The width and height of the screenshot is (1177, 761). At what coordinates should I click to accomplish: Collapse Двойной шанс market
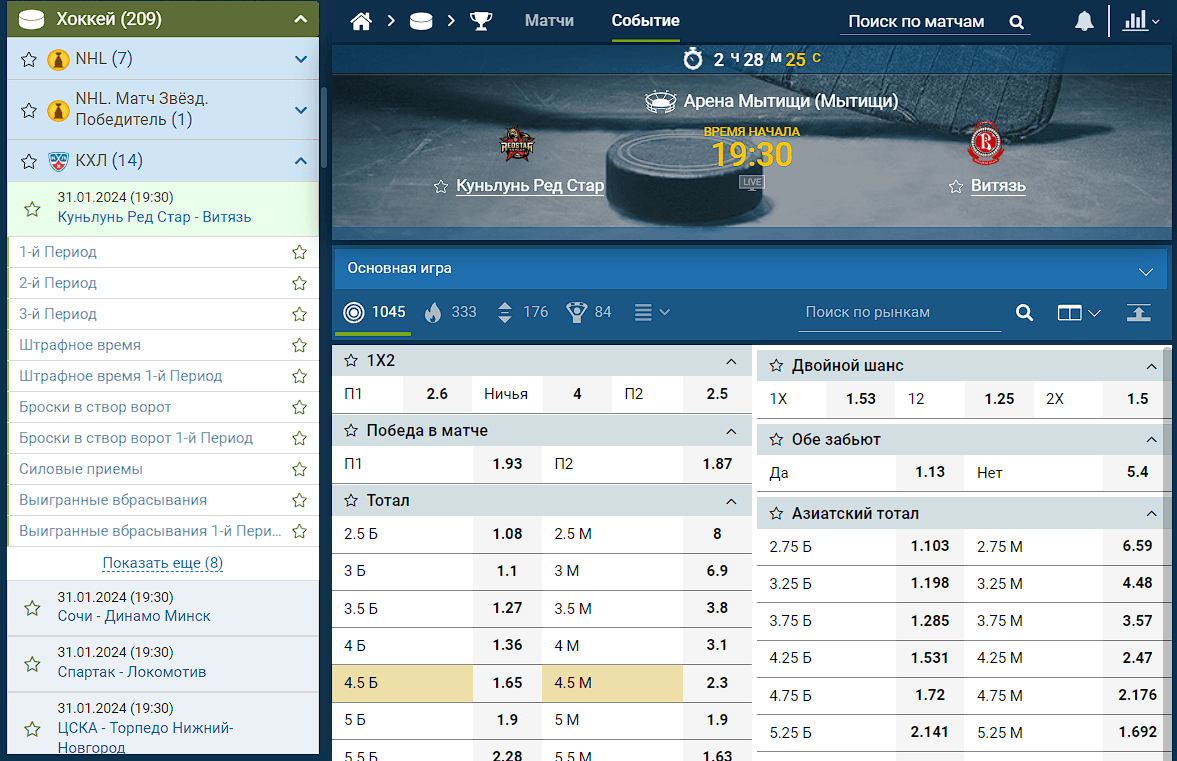[x=1151, y=366]
